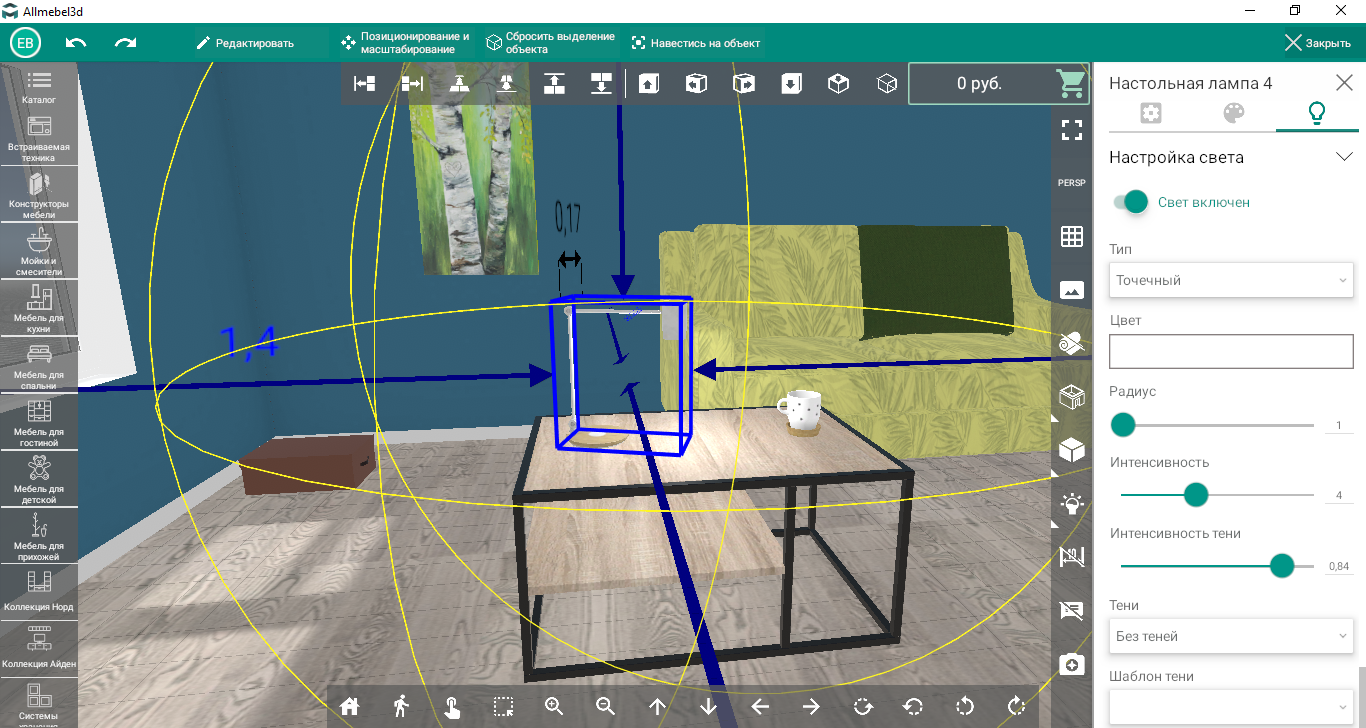This screenshot has height=728, width=1366.
Task: Click 'Навестись на объект' button
Action: click(696, 43)
